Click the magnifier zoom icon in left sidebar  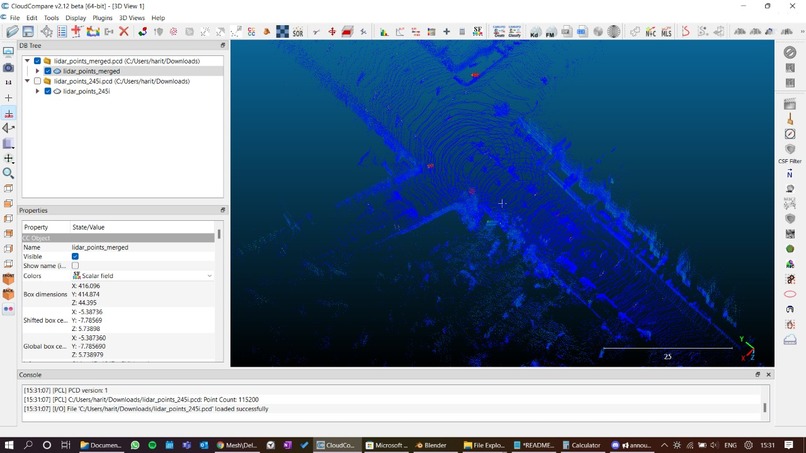click(x=8, y=173)
